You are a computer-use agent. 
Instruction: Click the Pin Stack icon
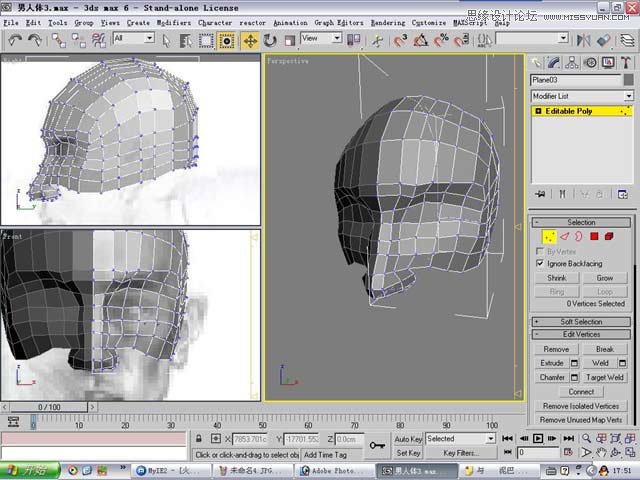click(541, 194)
